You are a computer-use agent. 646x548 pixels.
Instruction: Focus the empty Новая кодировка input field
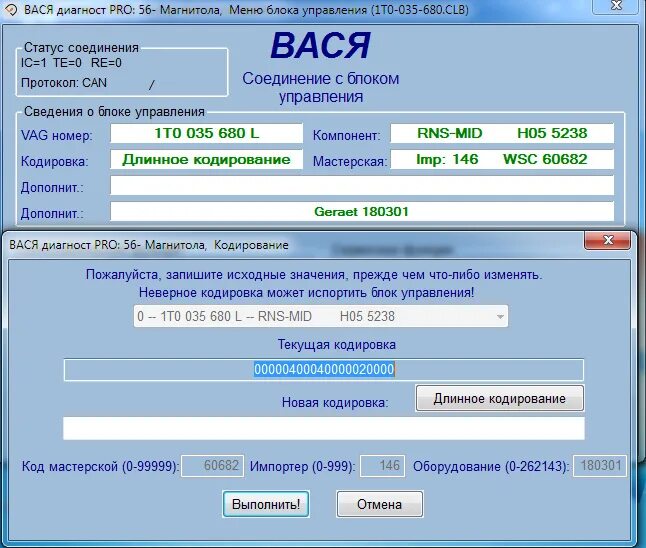[x=324, y=429]
